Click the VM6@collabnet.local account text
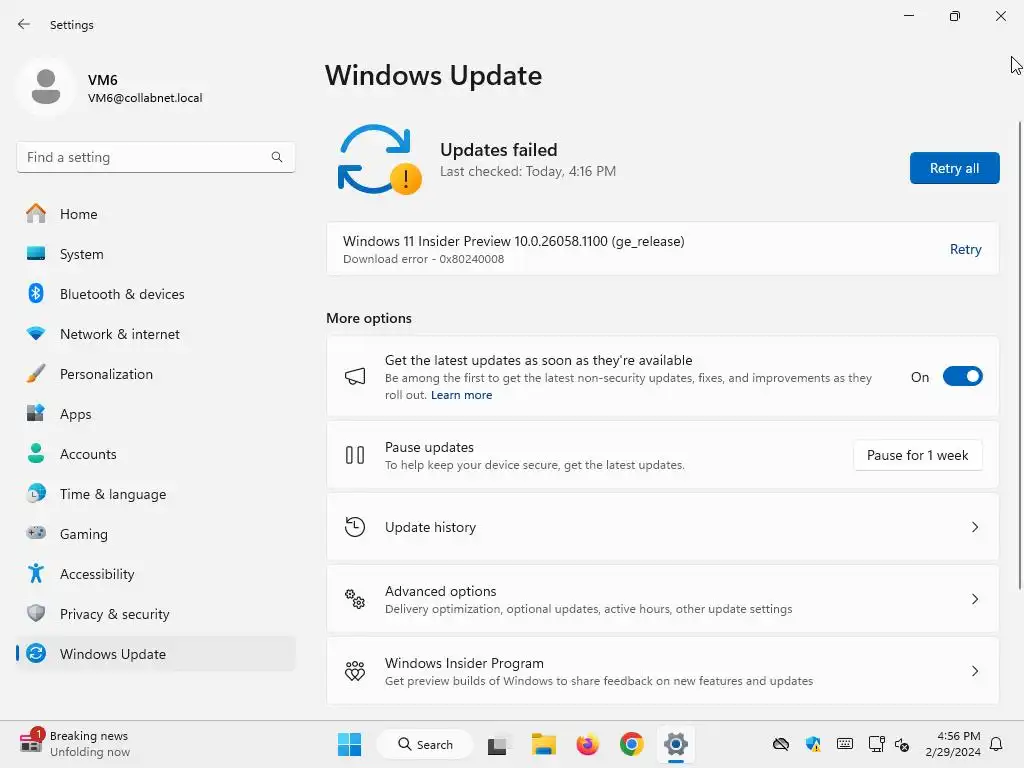The height and width of the screenshot is (768, 1024). tap(145, 98)
